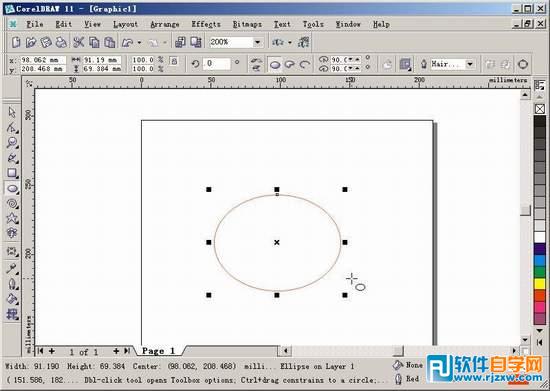The image size is (550, 391).
Task: Click the Convert to curves icon
Action: [x=523, y=64]
